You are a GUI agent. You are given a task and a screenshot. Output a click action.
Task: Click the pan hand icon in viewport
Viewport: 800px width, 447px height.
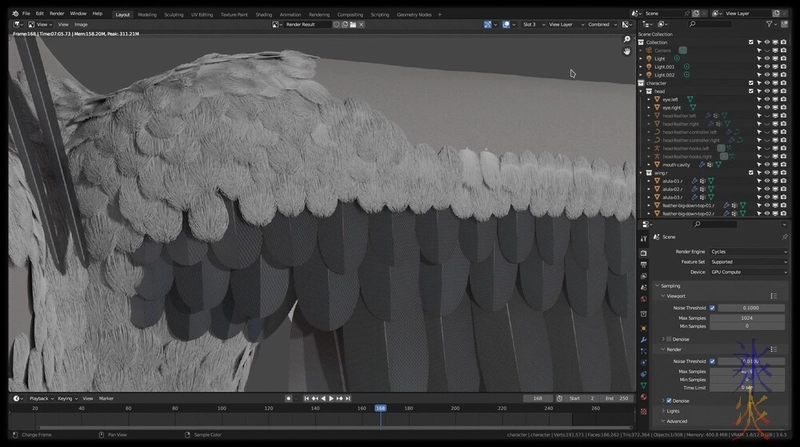point(627,51)
